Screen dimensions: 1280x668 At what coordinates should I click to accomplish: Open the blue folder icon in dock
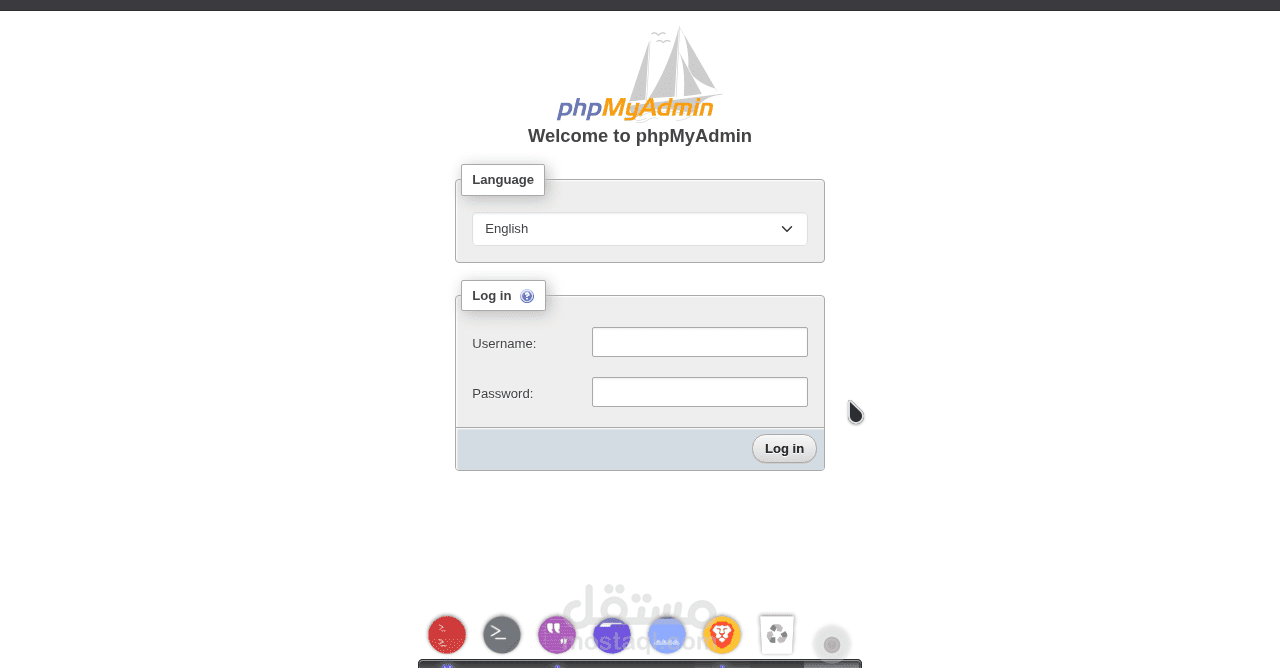pyautogui.click(x=667, y=634)
